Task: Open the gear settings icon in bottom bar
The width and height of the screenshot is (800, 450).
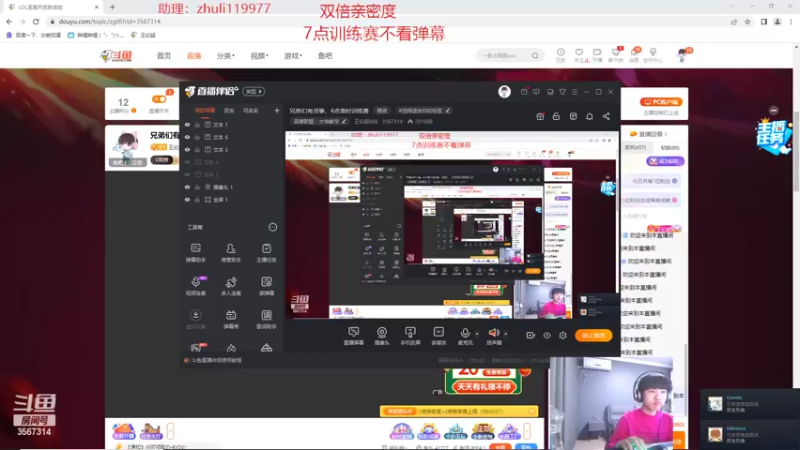Action: point(563,335)
